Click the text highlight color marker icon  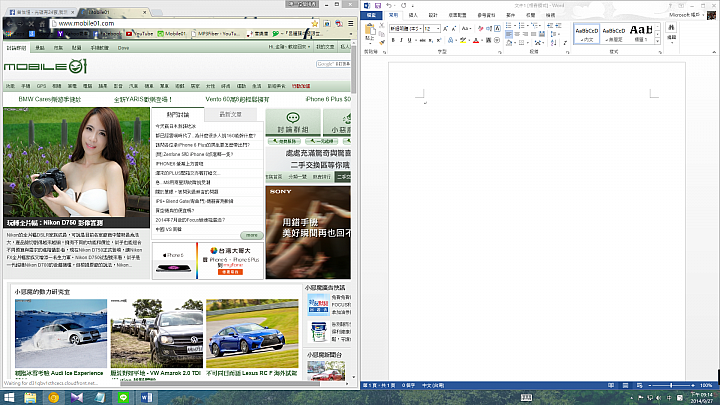(x=463, y=40)
